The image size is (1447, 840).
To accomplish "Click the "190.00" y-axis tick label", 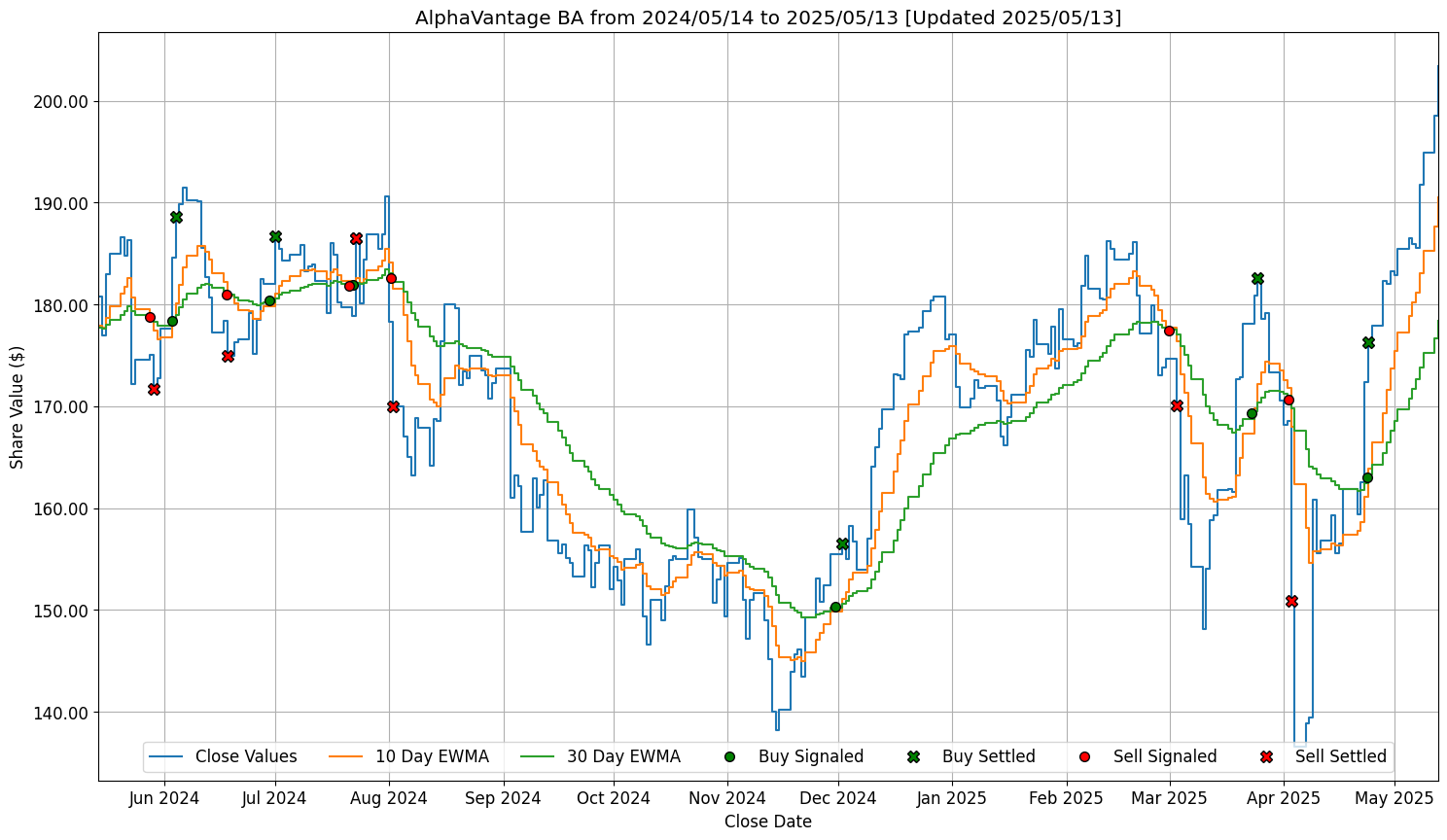I will pos(62,204).
